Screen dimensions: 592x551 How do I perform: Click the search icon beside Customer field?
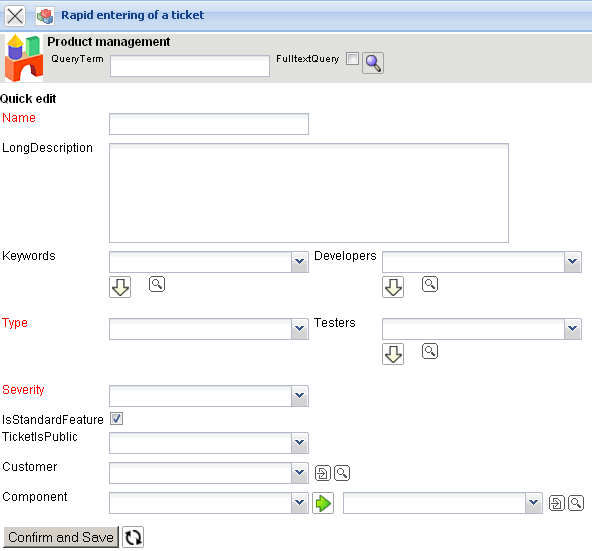pyautogui.click(x=342, y=473)
